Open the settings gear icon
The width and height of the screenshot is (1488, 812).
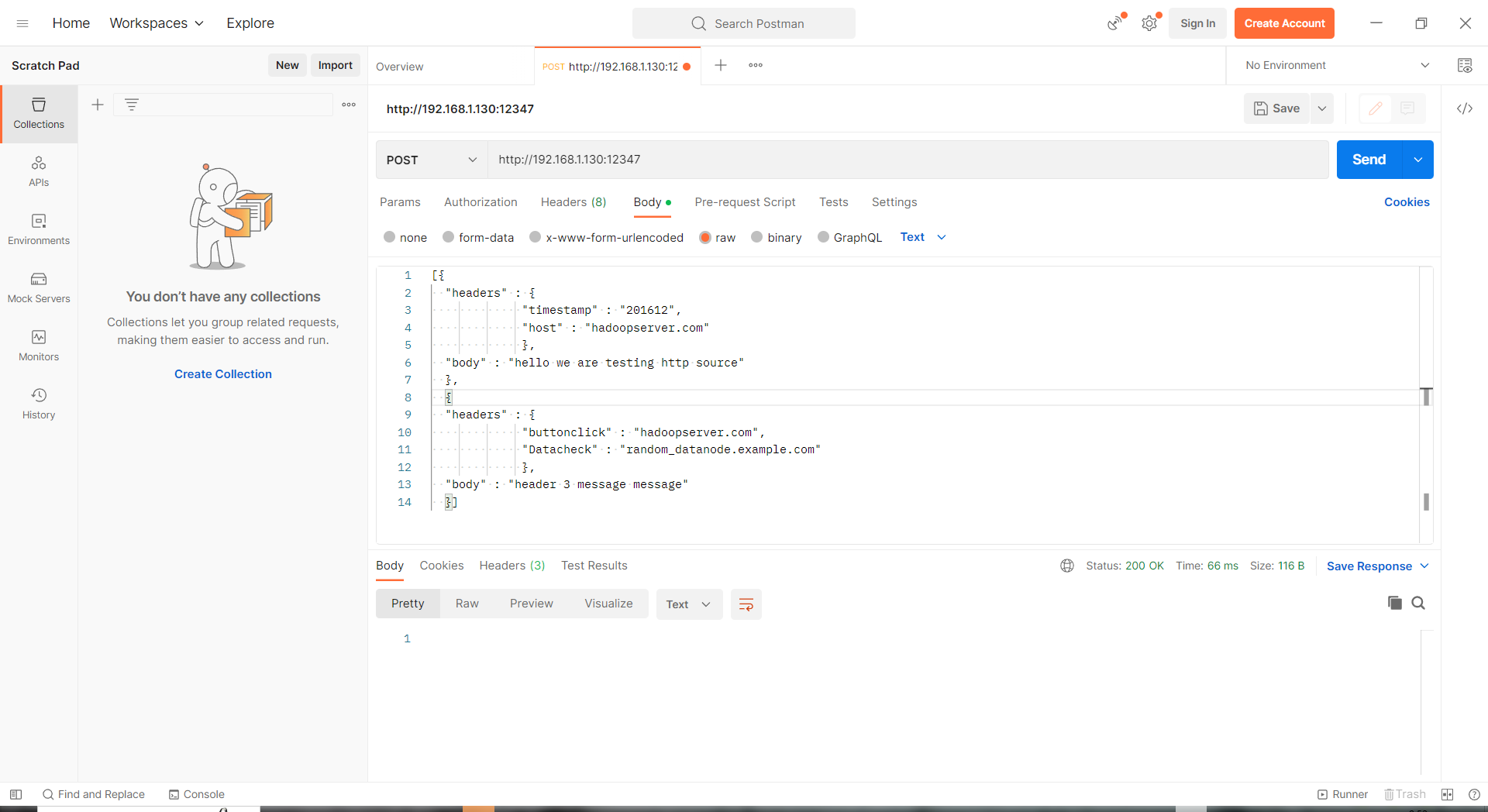point(1149,23)
